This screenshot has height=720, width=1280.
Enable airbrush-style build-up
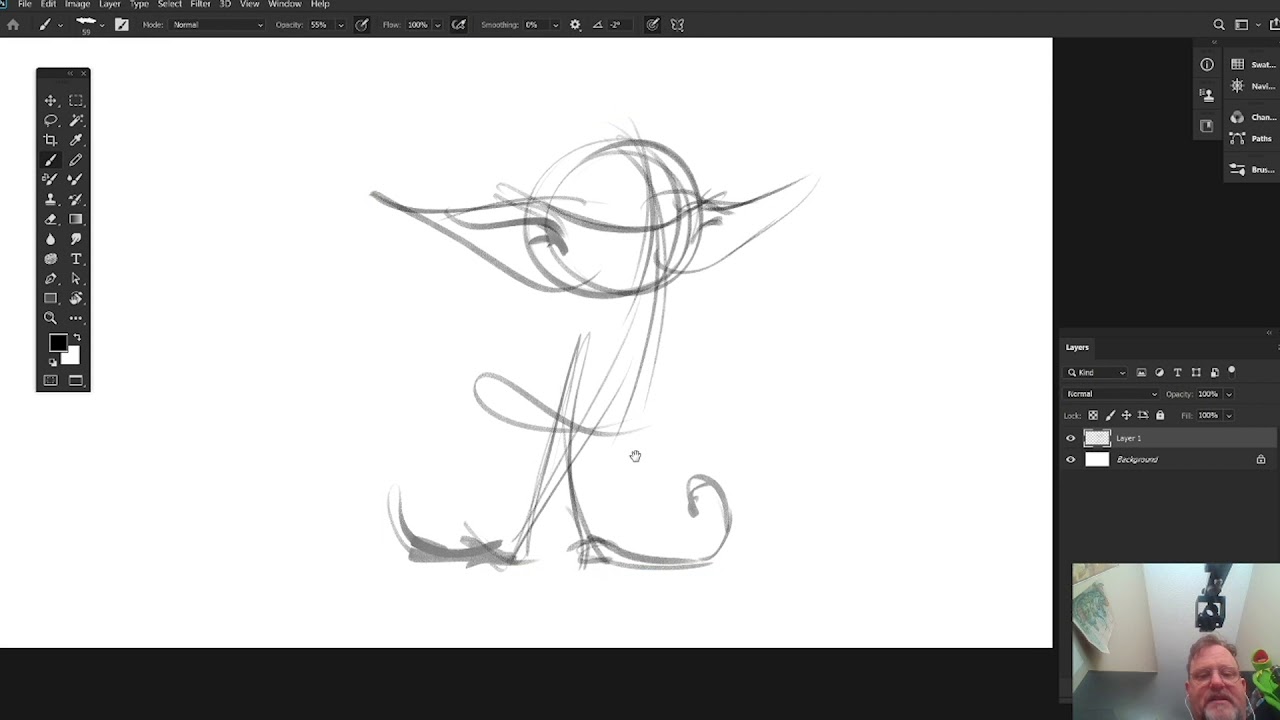(x=459, y=25)
